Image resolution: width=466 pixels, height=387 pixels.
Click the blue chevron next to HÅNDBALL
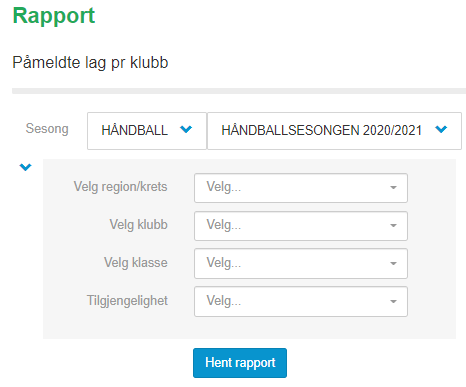pos(186,129)
